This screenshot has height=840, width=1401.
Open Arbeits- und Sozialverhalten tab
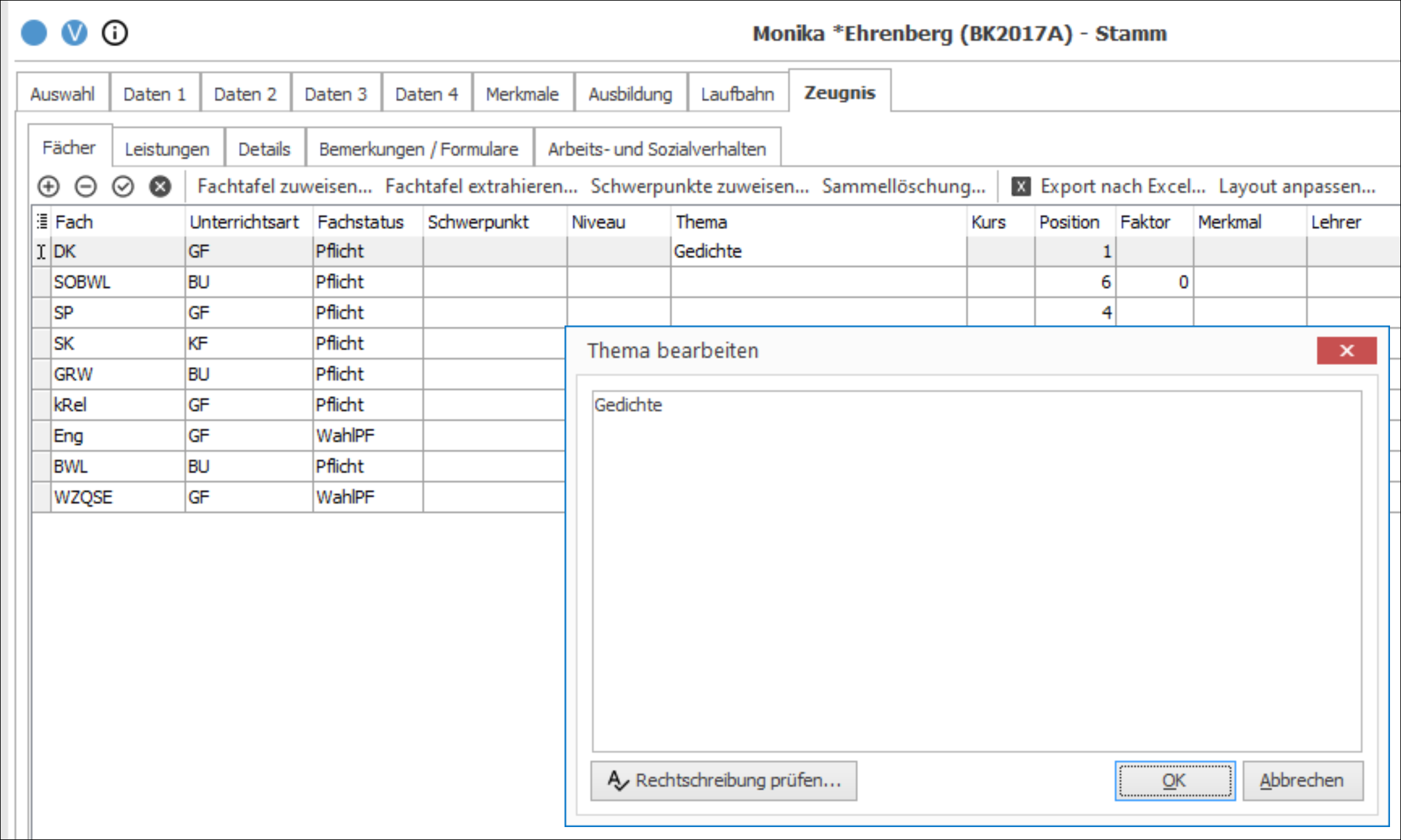657,149
